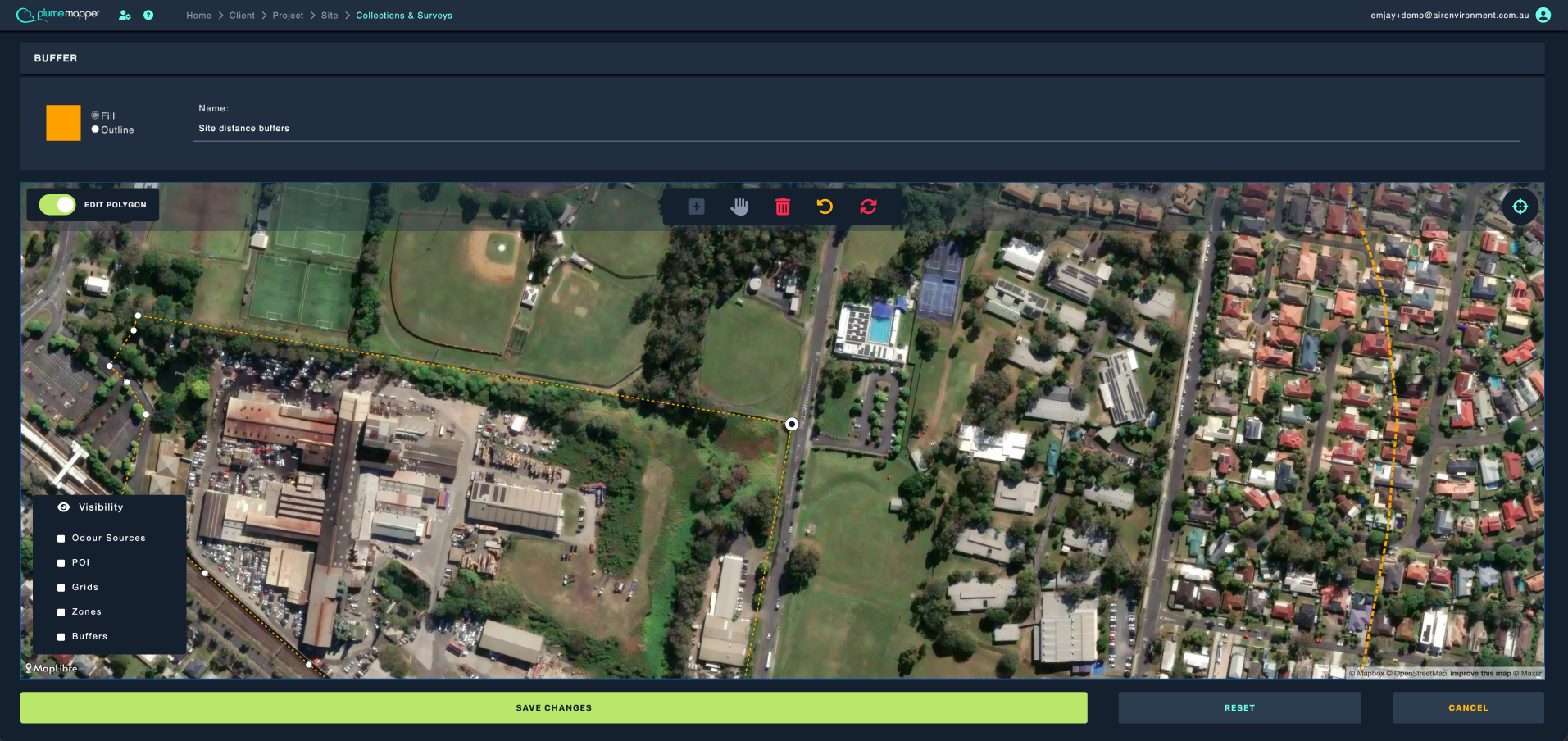The width and height of the screenshot is (1568, 741).
Task: Open the help question mark icon
Action: click(148, 15)
